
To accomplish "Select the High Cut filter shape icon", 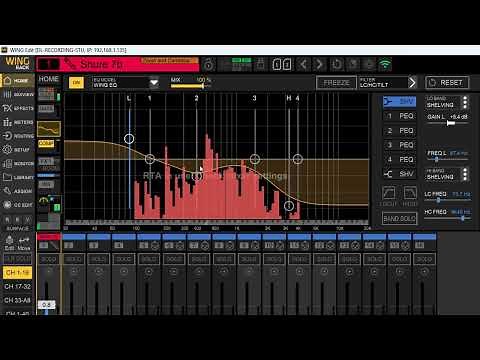I will pyautogui.click(x=410, y=193).
